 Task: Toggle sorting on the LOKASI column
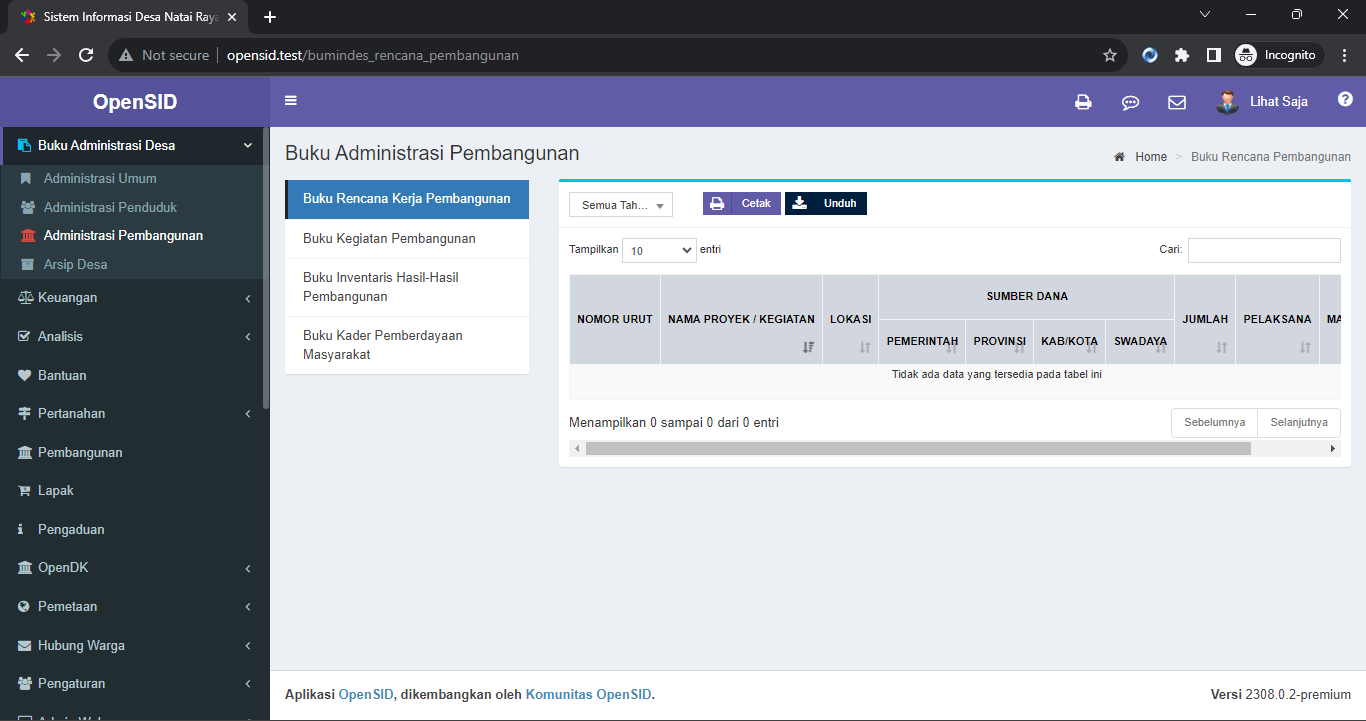tap(850, 319)
